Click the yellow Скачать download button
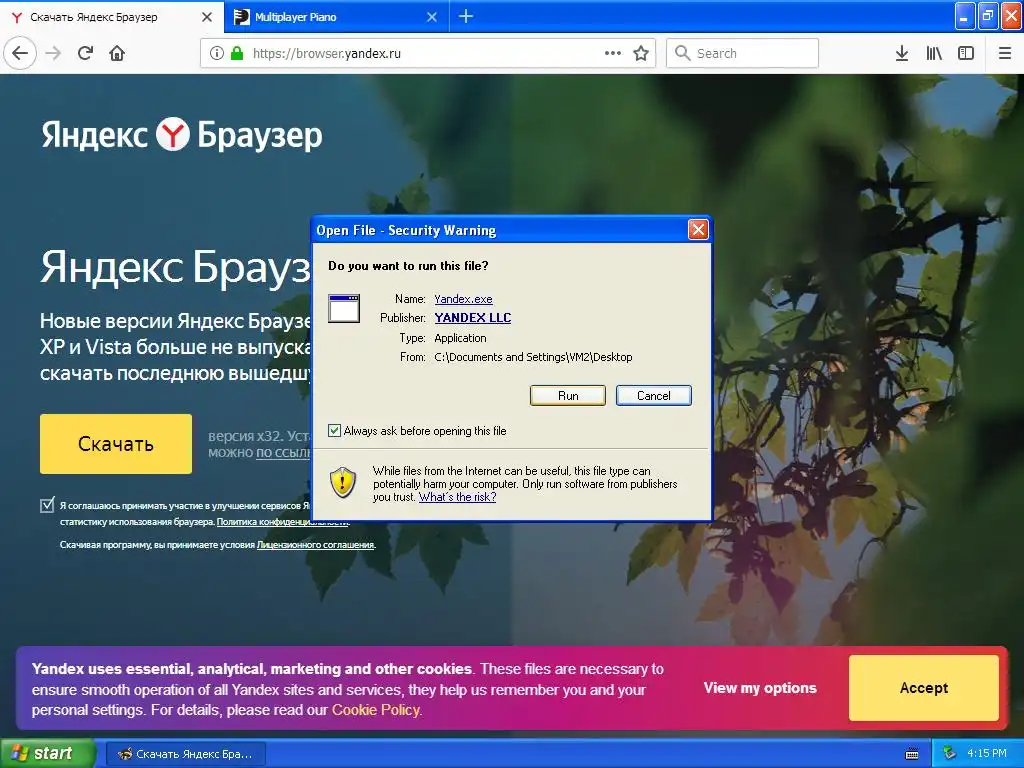1024x768 pixels. tap(116, 444)
